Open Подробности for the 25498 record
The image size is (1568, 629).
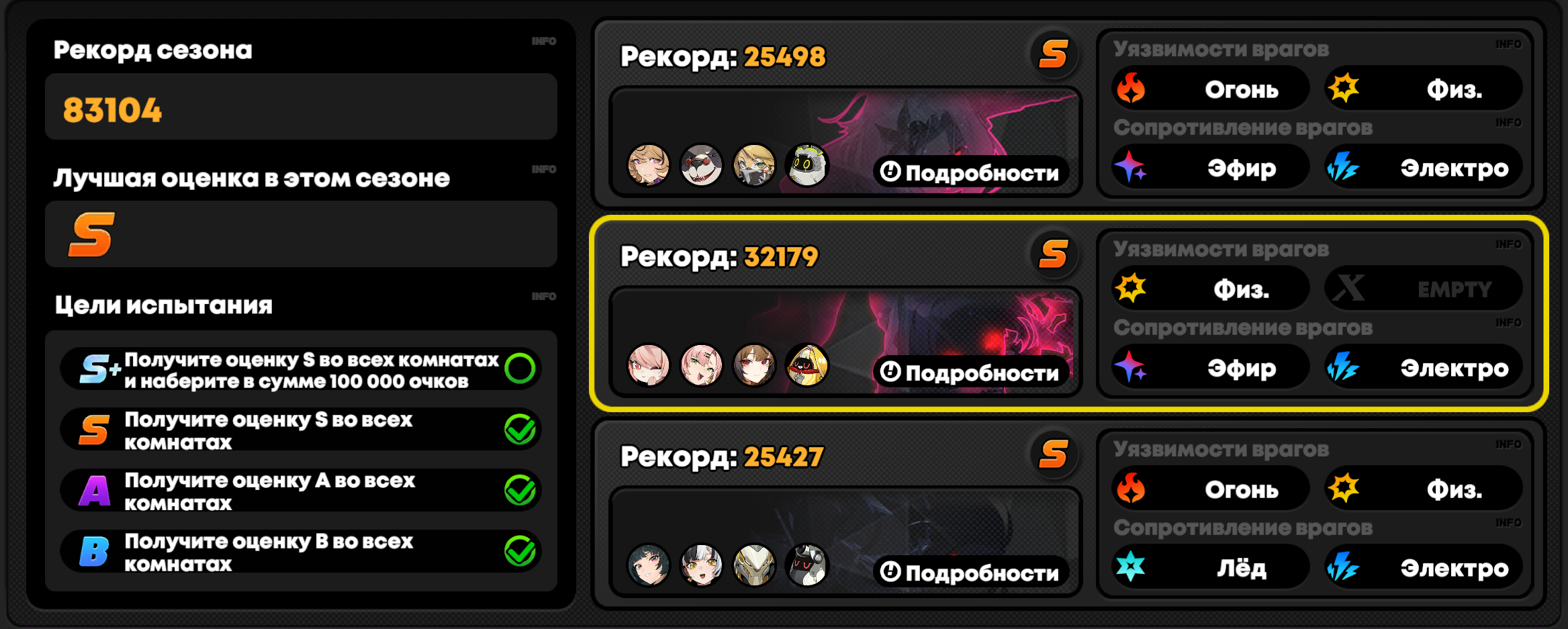click(x=970, y=173)
